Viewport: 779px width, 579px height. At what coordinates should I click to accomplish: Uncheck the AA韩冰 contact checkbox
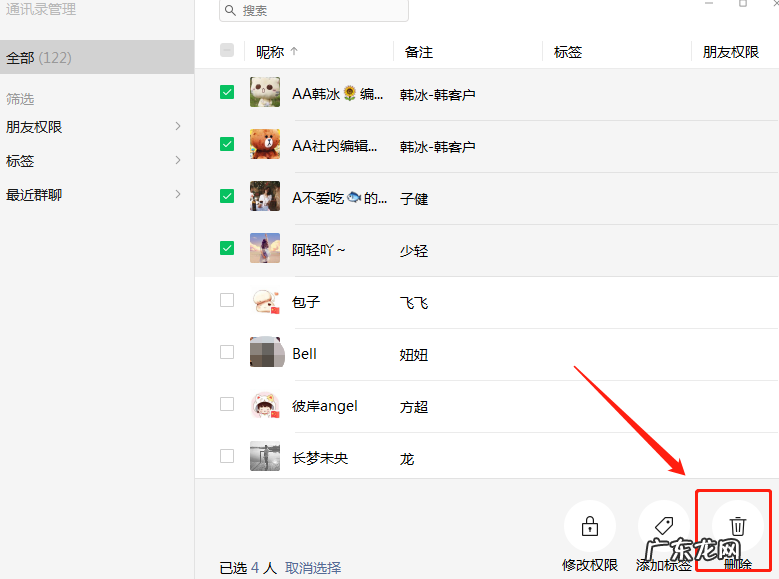click(227, 92)
